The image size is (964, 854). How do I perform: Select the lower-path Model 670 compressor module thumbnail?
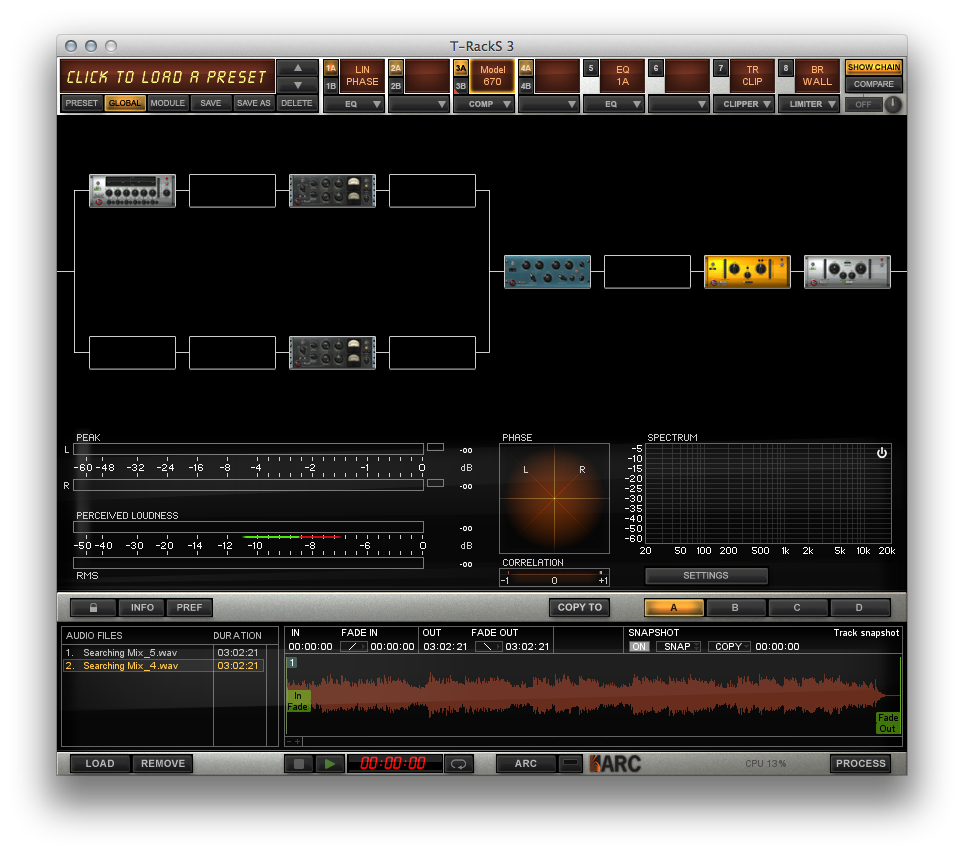coord(332,353)
